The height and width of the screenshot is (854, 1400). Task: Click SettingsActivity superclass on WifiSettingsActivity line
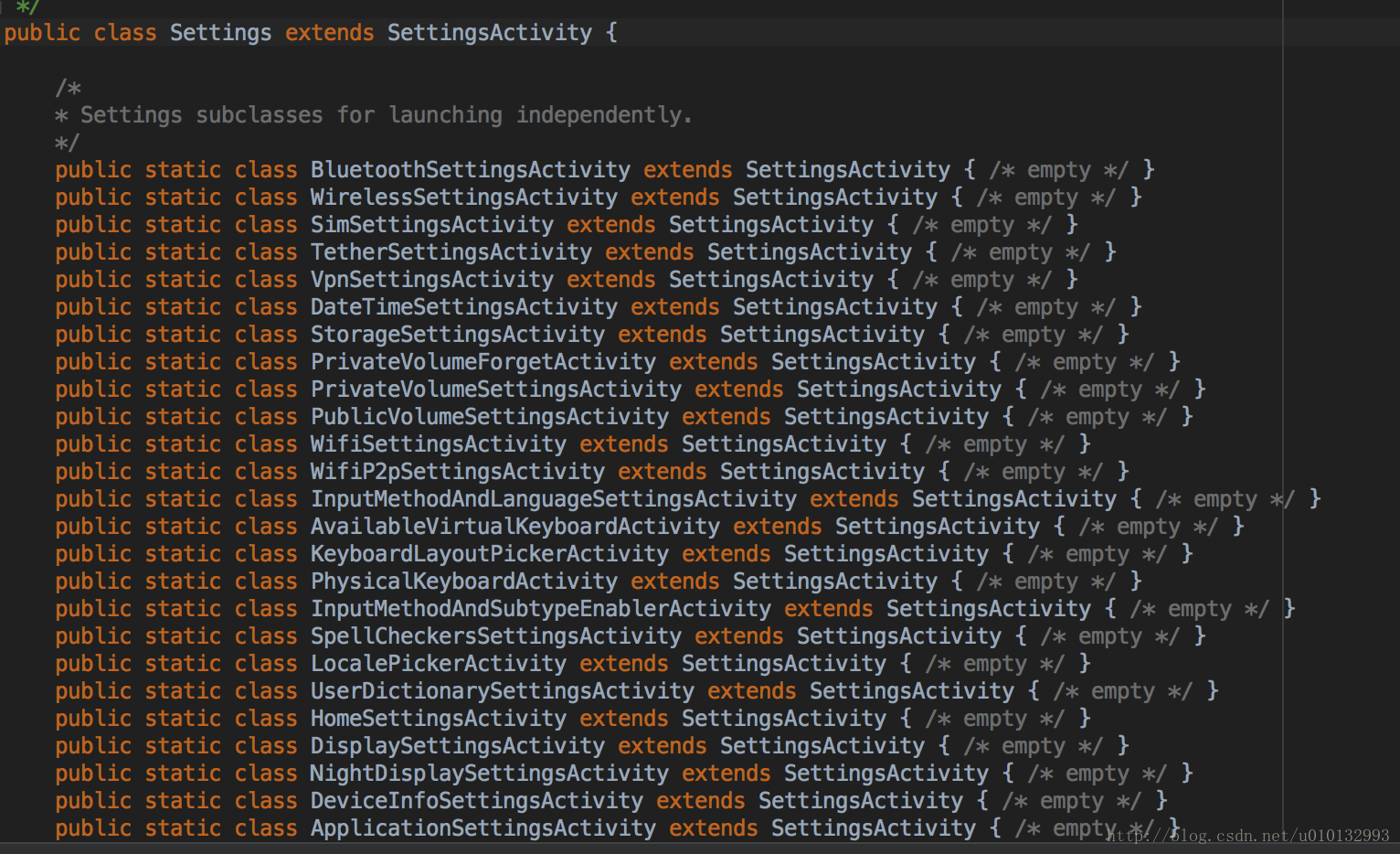pos(784,444)
